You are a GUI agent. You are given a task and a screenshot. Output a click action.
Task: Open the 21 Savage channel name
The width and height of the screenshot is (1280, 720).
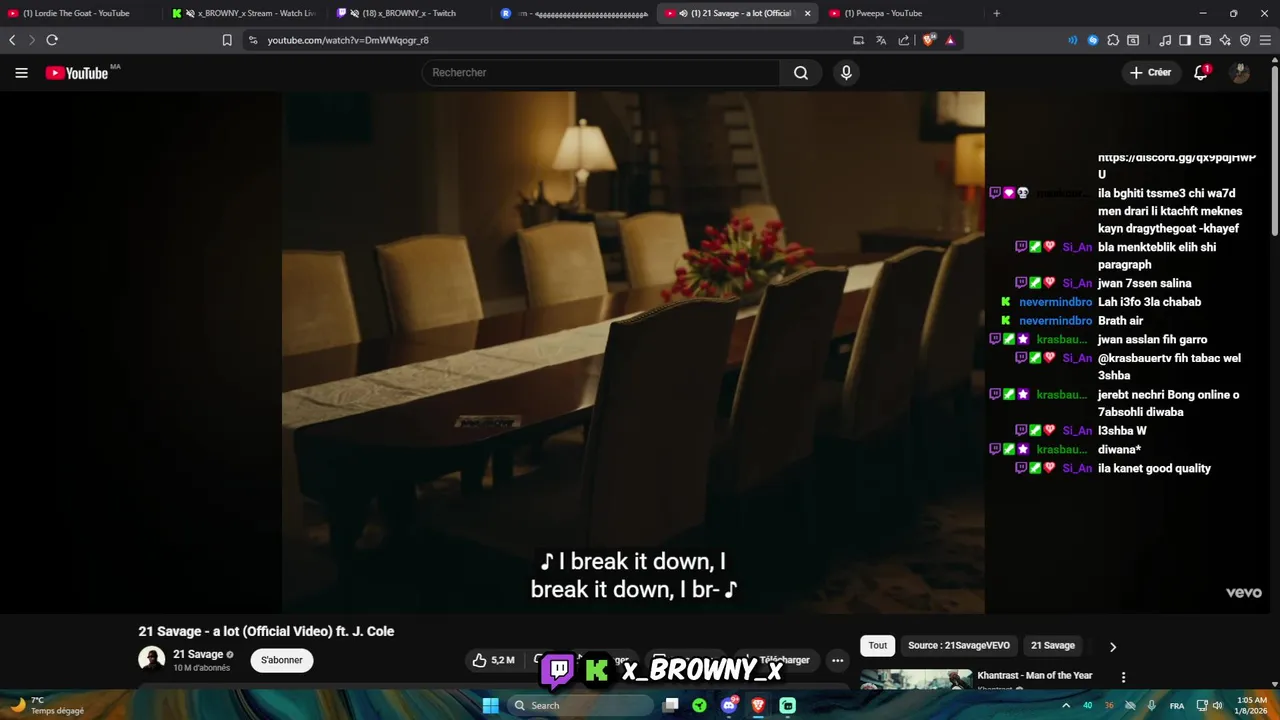click(x=198, y=654)
